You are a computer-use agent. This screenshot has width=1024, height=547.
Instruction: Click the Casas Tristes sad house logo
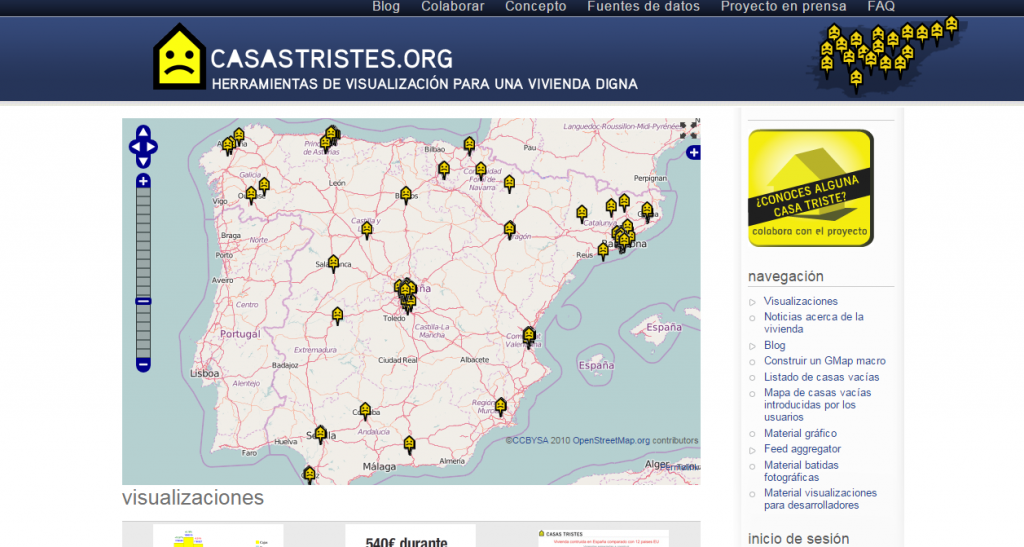pos(179,57)
